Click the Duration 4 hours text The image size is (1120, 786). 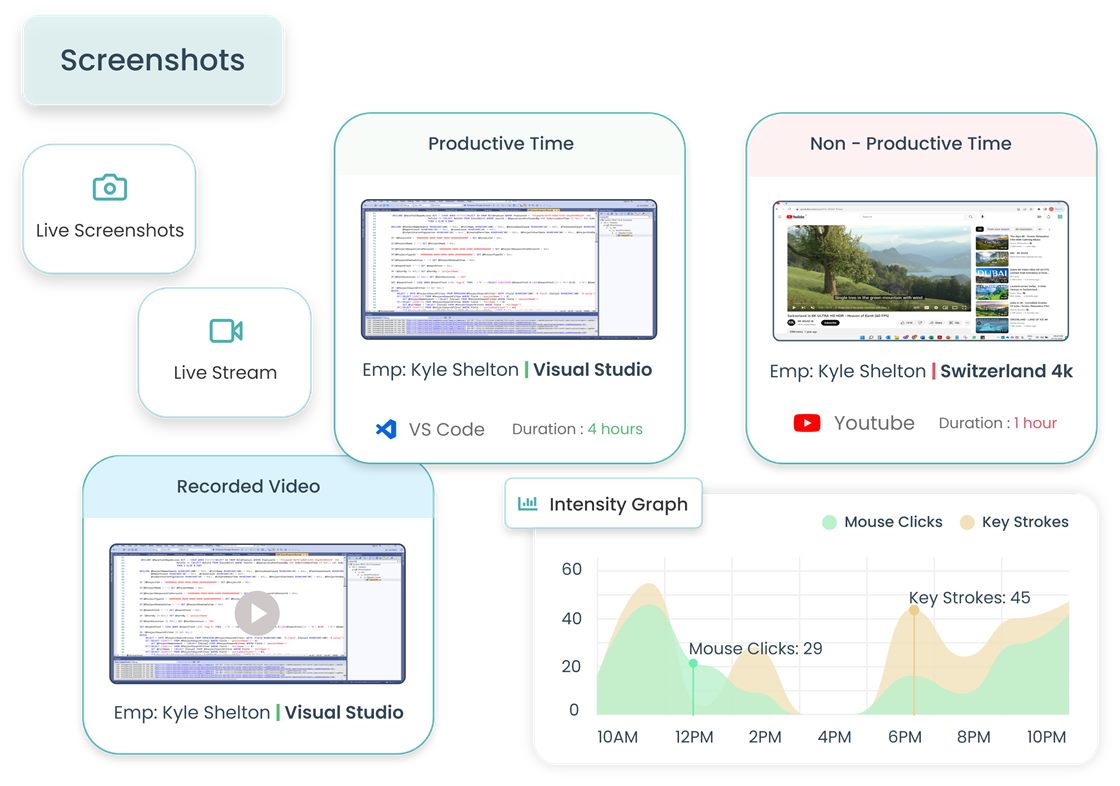(577, 429)
